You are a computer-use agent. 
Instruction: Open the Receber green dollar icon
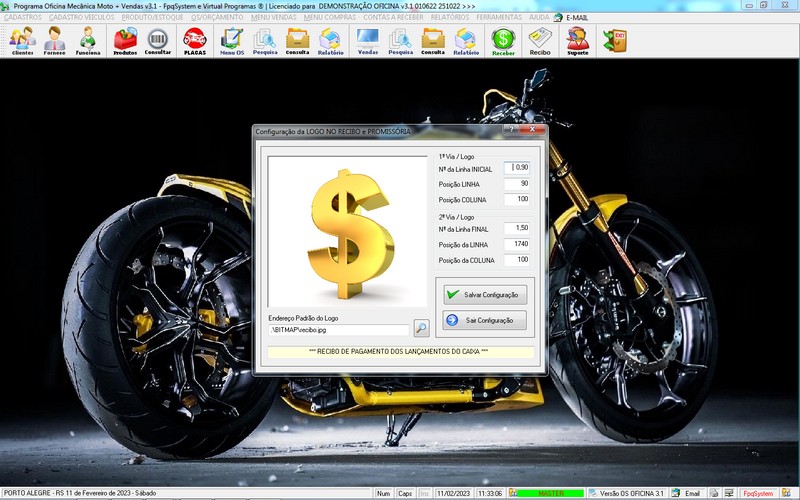503,41
